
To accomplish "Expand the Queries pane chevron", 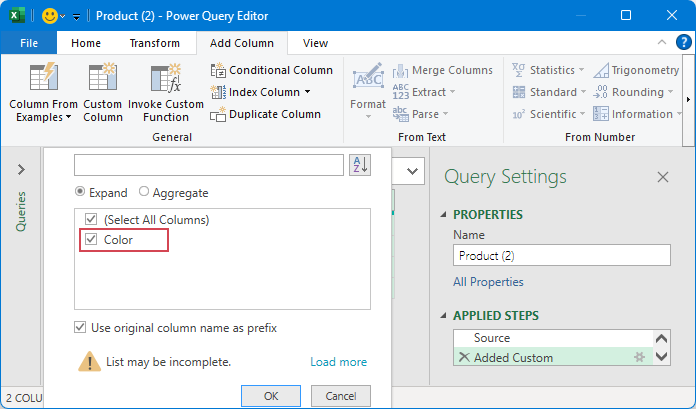I will (21, 170).
